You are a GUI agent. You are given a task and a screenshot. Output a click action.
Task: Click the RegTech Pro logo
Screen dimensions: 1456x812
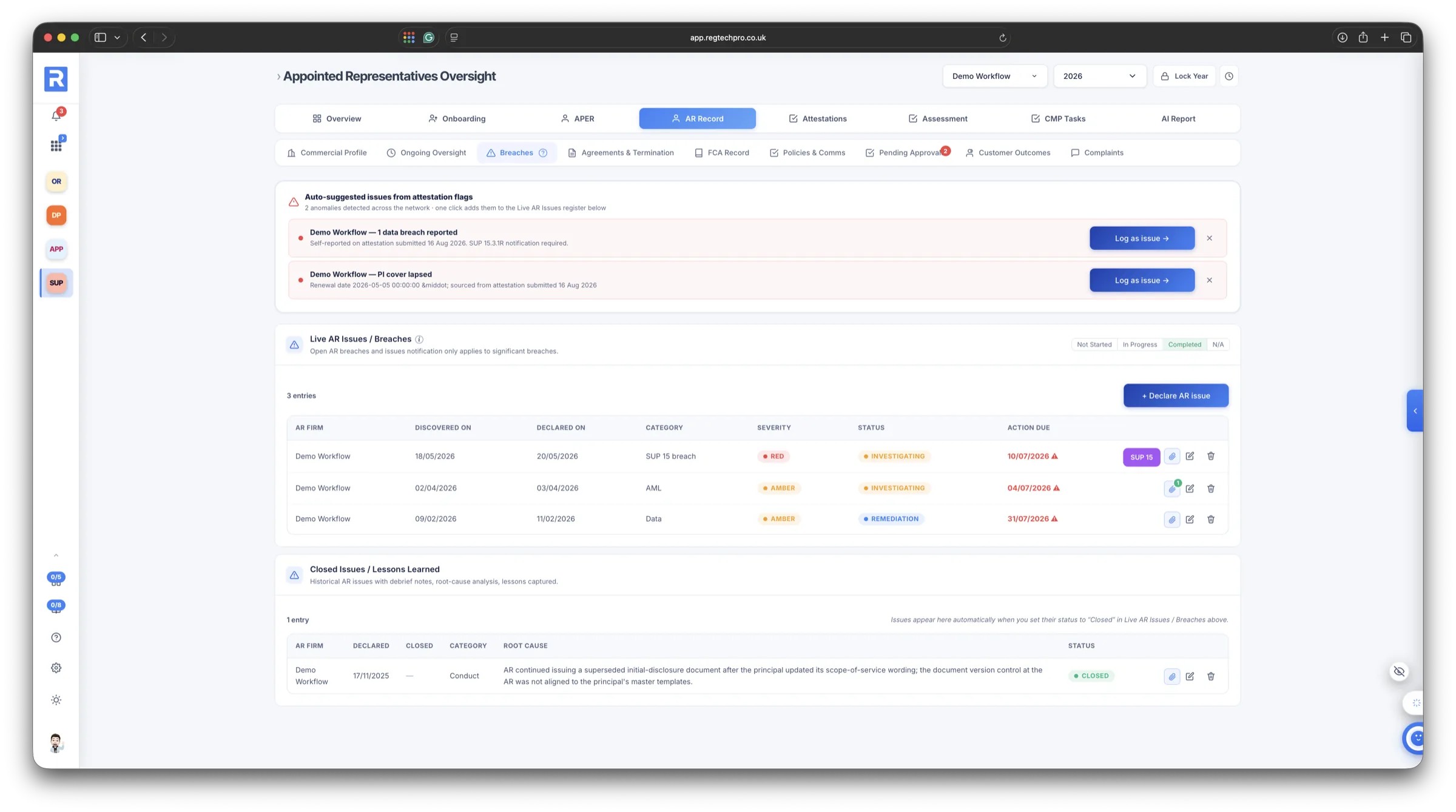(56, 79)
